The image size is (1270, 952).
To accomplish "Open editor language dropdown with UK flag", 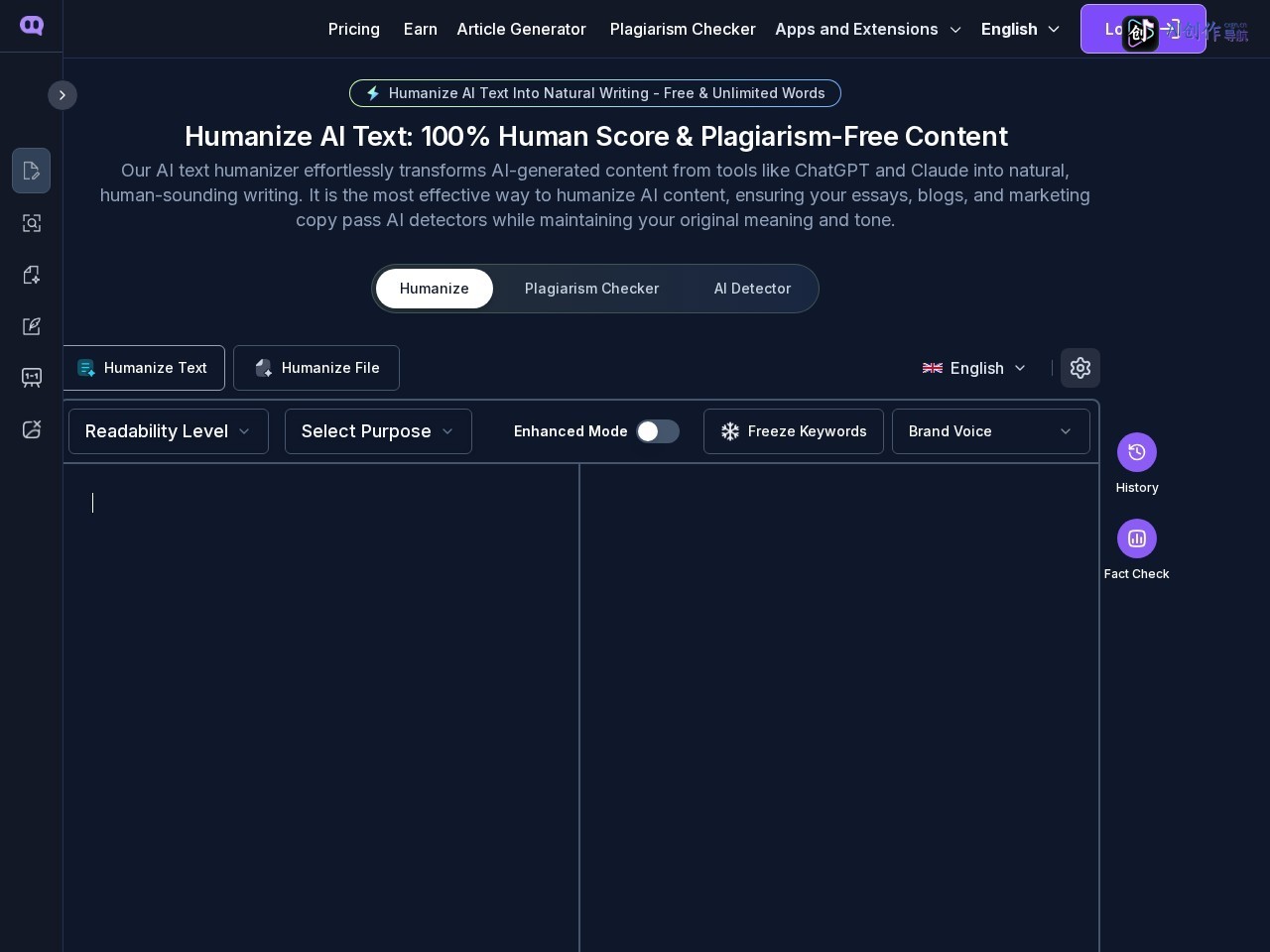I will [974, 368].
